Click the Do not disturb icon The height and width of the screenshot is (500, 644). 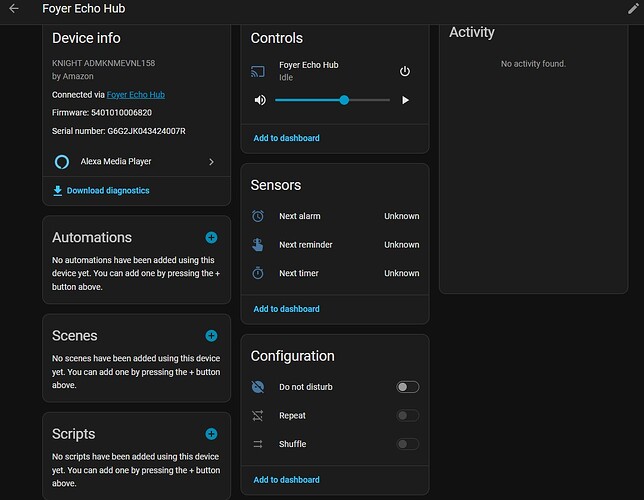258,387
